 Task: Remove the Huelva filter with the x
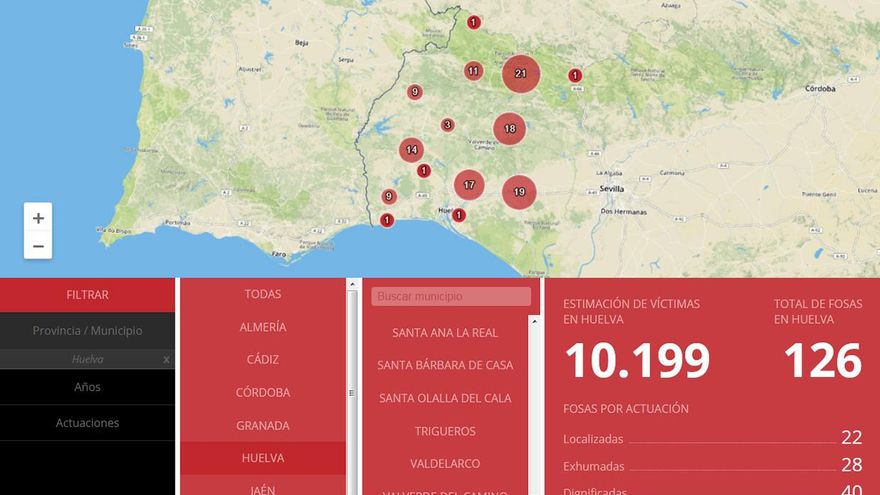[x=166, y=359]
